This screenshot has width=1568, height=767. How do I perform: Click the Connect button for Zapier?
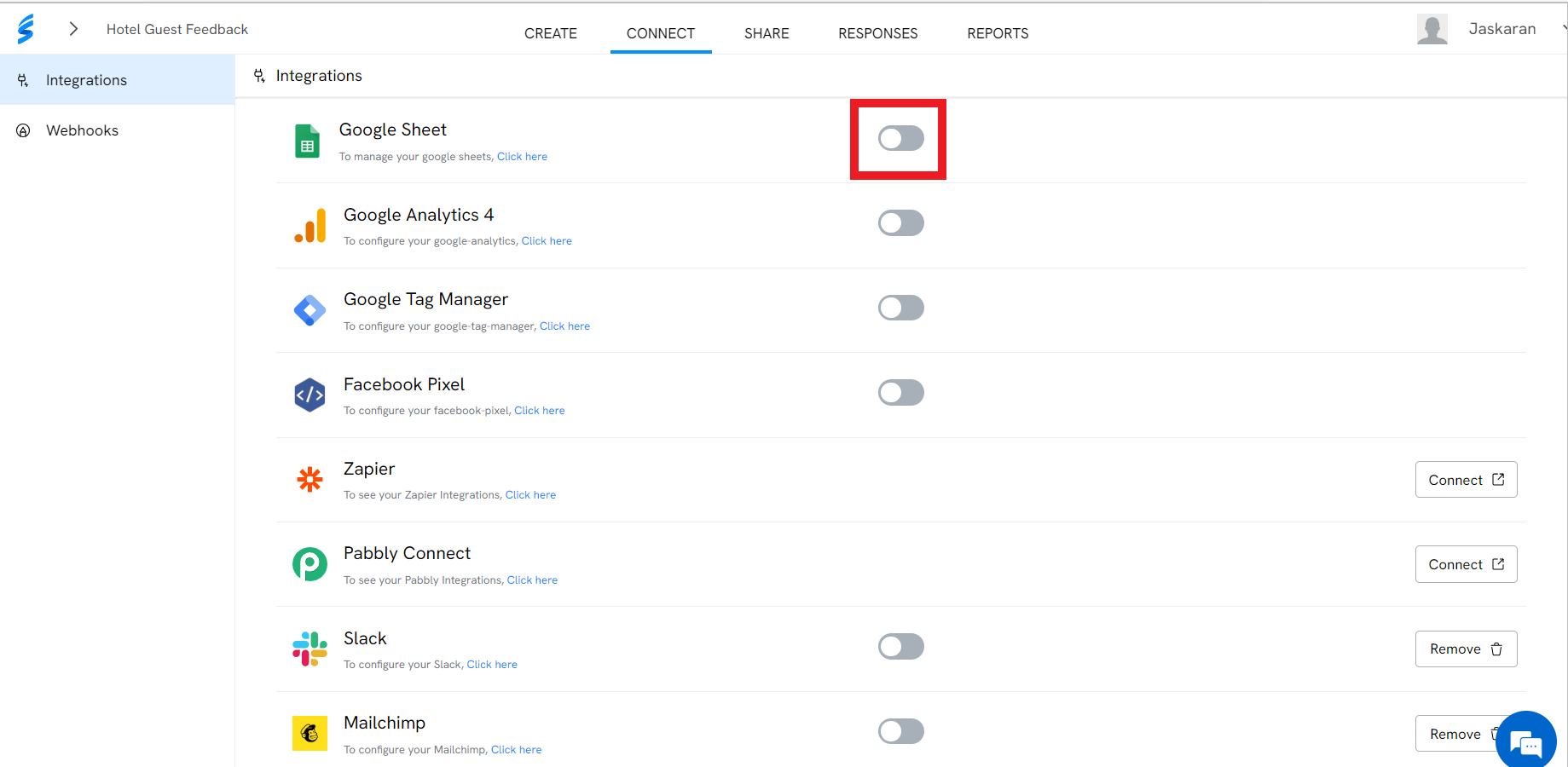pyautogui.click(x=1467, y=480)
